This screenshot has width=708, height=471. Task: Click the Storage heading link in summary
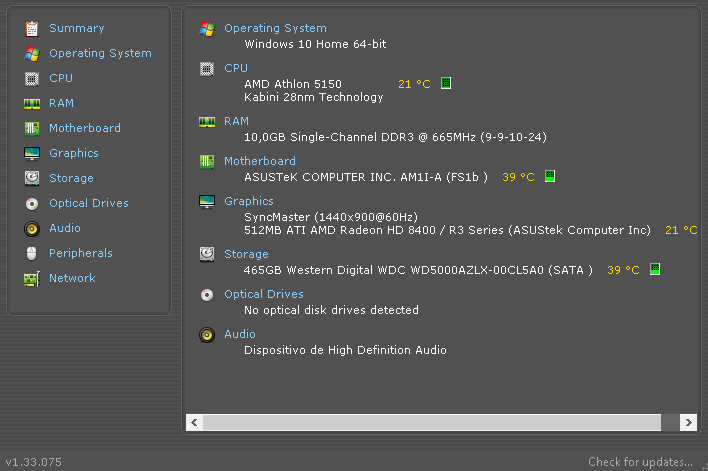click(247, 254)
